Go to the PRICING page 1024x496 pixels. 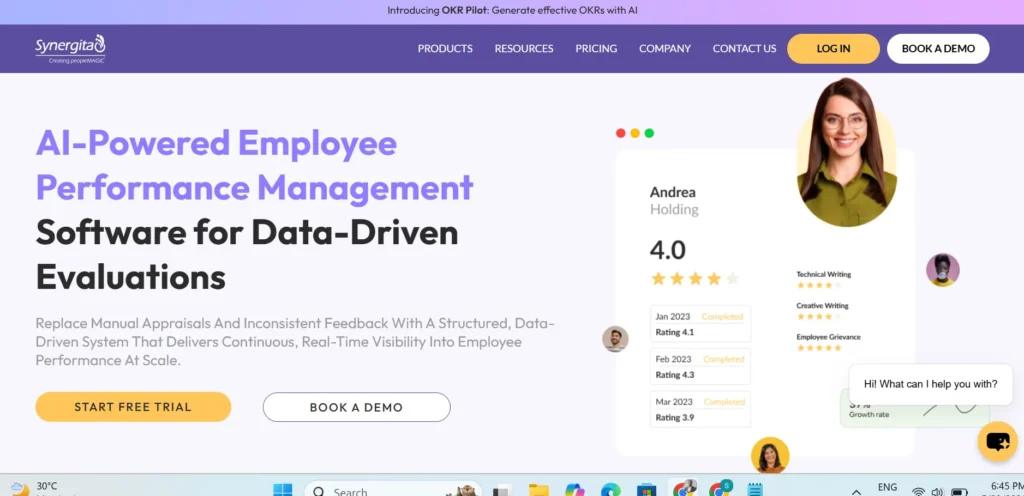click(596, 48)
